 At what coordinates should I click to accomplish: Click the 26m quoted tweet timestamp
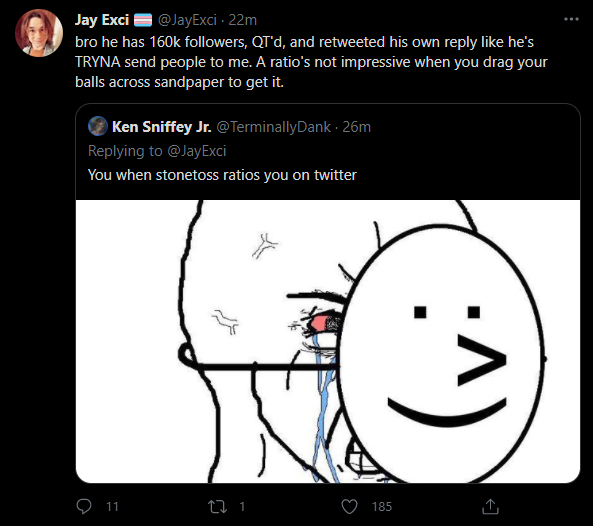[357, 127]
